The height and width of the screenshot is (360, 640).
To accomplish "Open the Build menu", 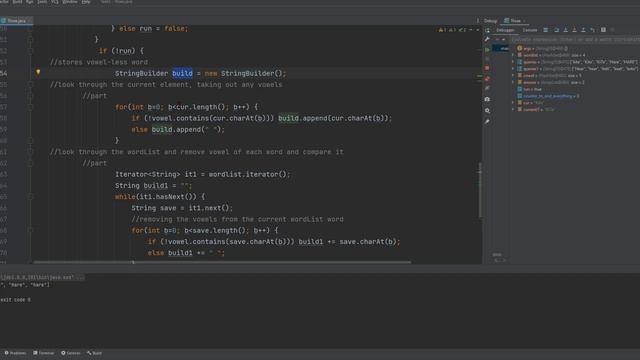I will [17, 2].
